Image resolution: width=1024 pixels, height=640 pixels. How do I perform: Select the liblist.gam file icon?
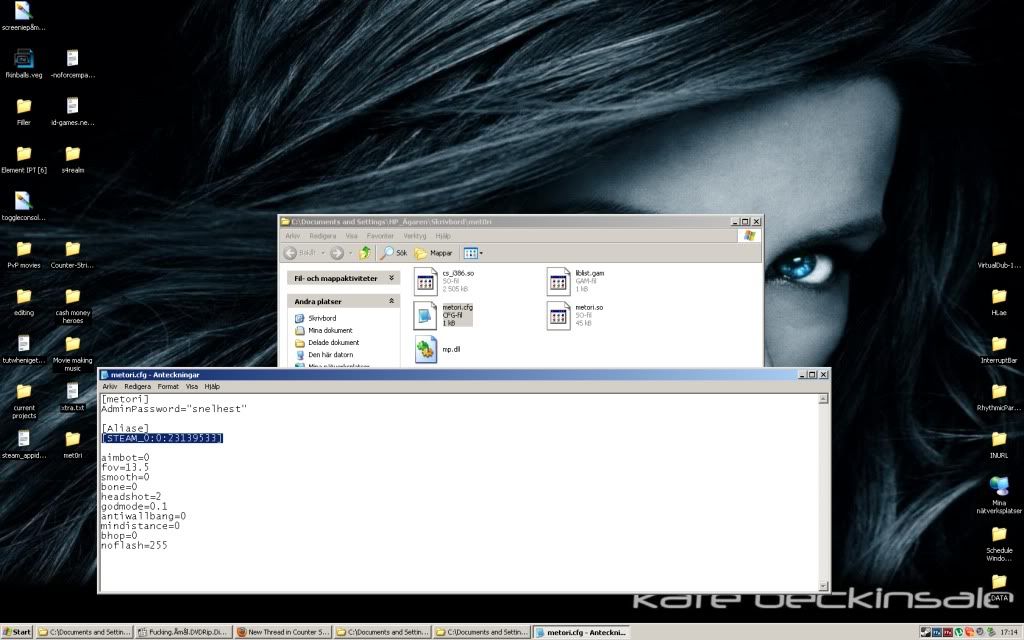[x=558, y=281]
